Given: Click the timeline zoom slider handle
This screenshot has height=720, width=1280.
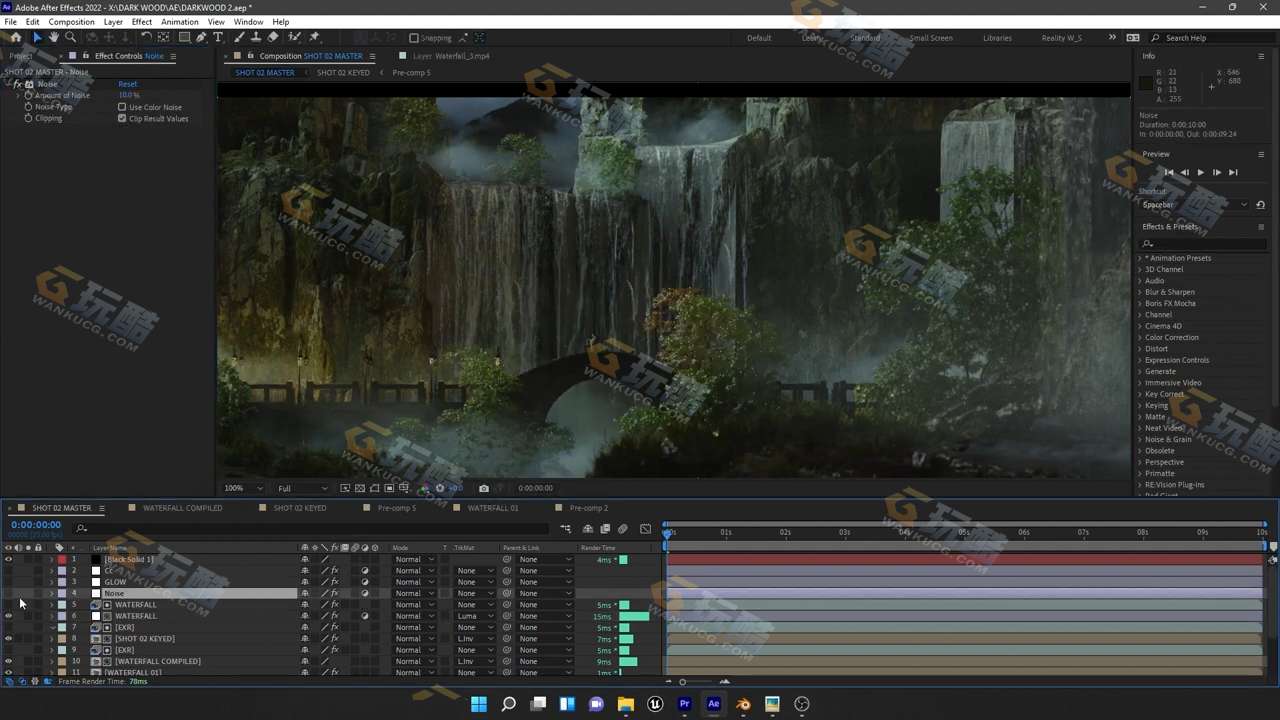Looking at the screenshot, I should [682, 682].
